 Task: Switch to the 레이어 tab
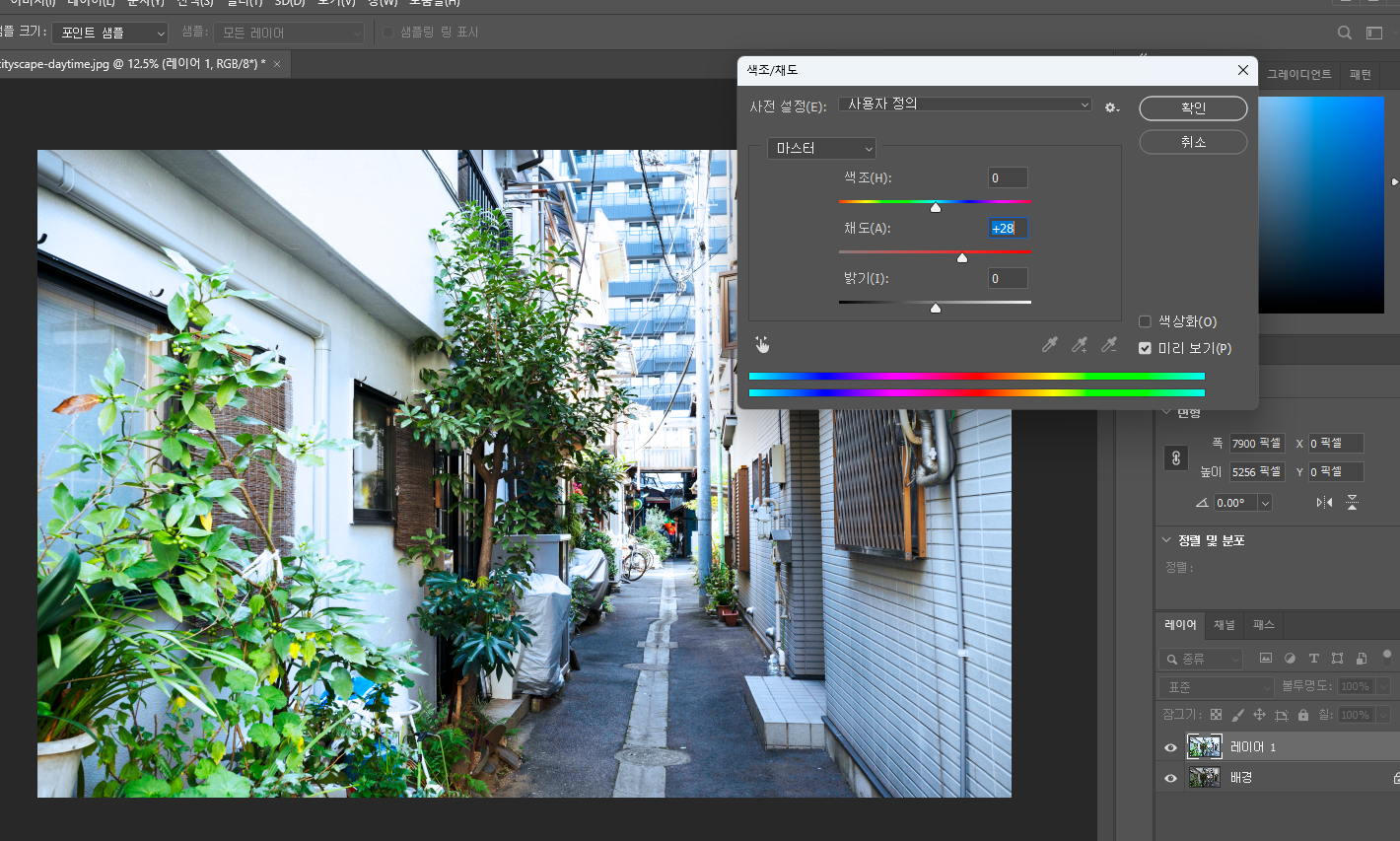[1180, 625]
